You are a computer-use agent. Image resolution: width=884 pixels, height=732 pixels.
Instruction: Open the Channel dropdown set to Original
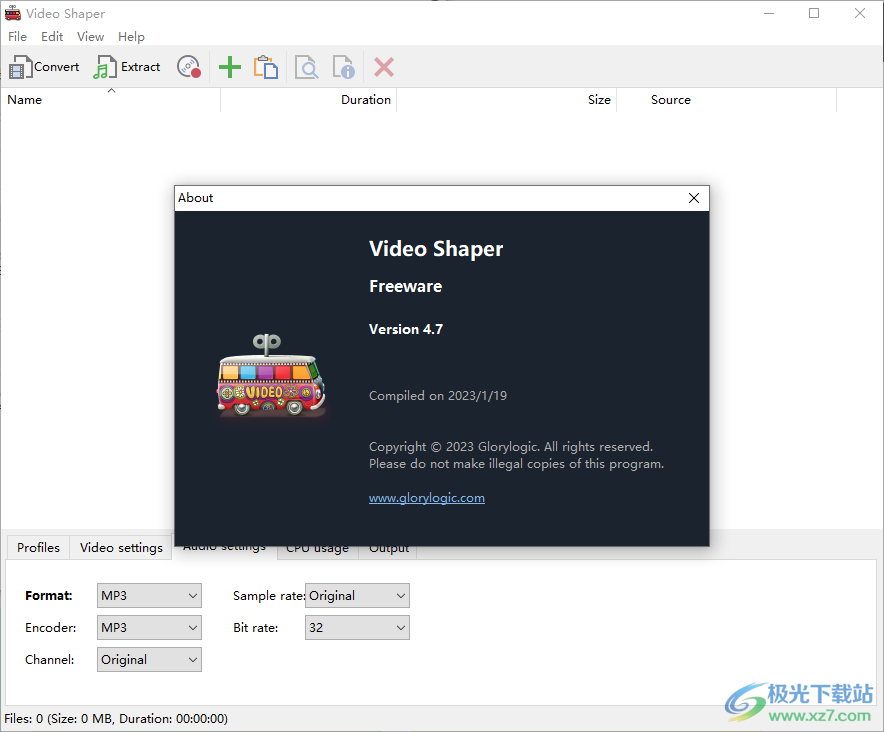[x=149, y=660]
